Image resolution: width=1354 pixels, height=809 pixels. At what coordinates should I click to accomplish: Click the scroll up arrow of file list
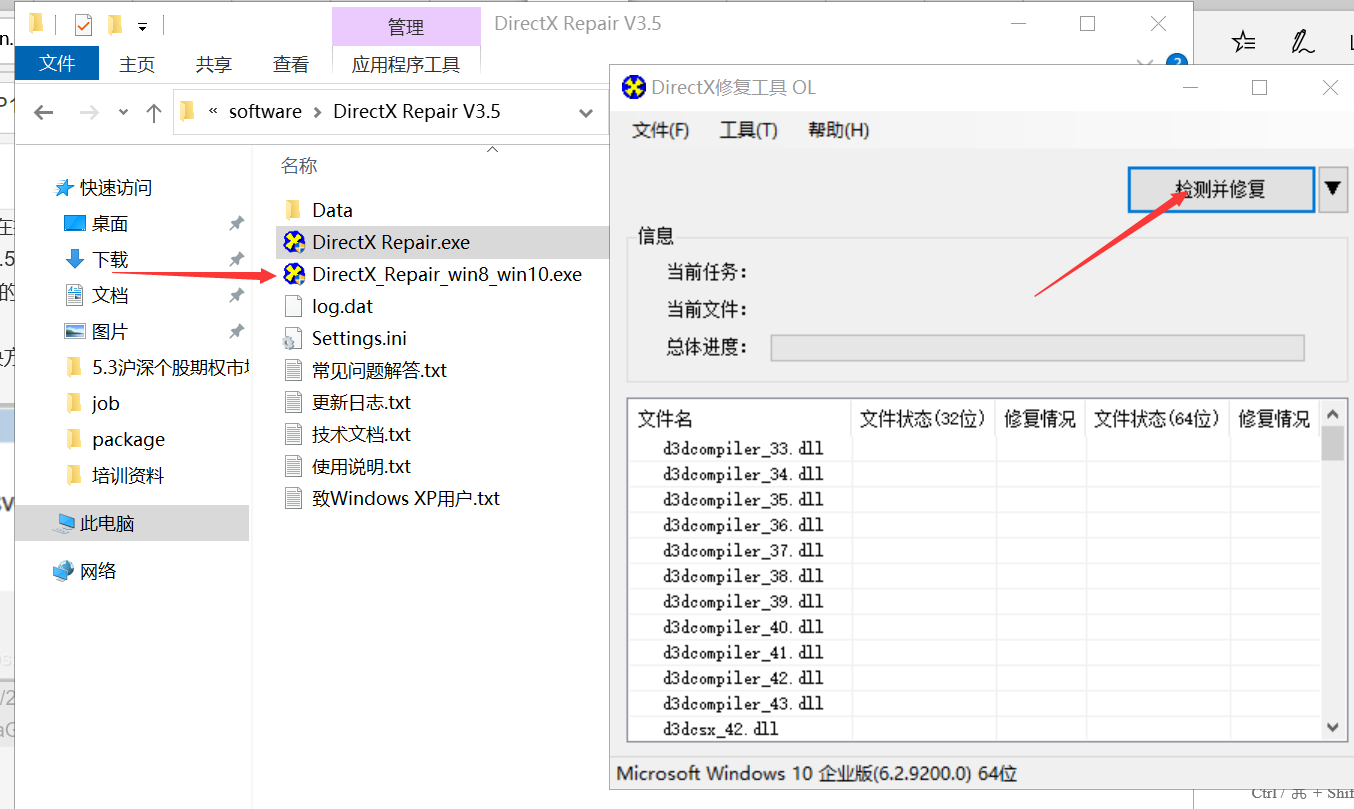[x=1332, y=413]
